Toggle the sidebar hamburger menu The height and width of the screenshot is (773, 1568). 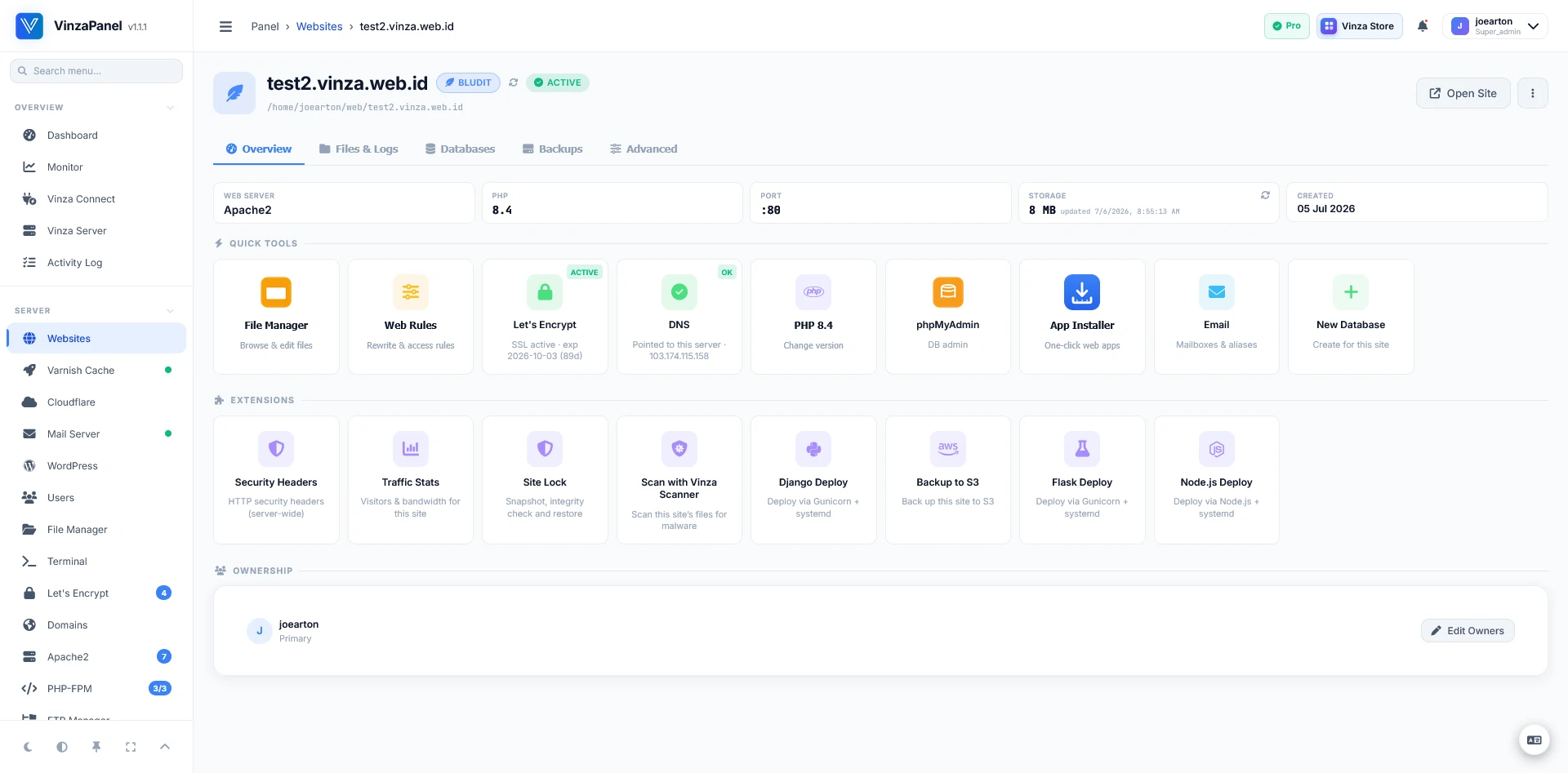click(226, 26)
